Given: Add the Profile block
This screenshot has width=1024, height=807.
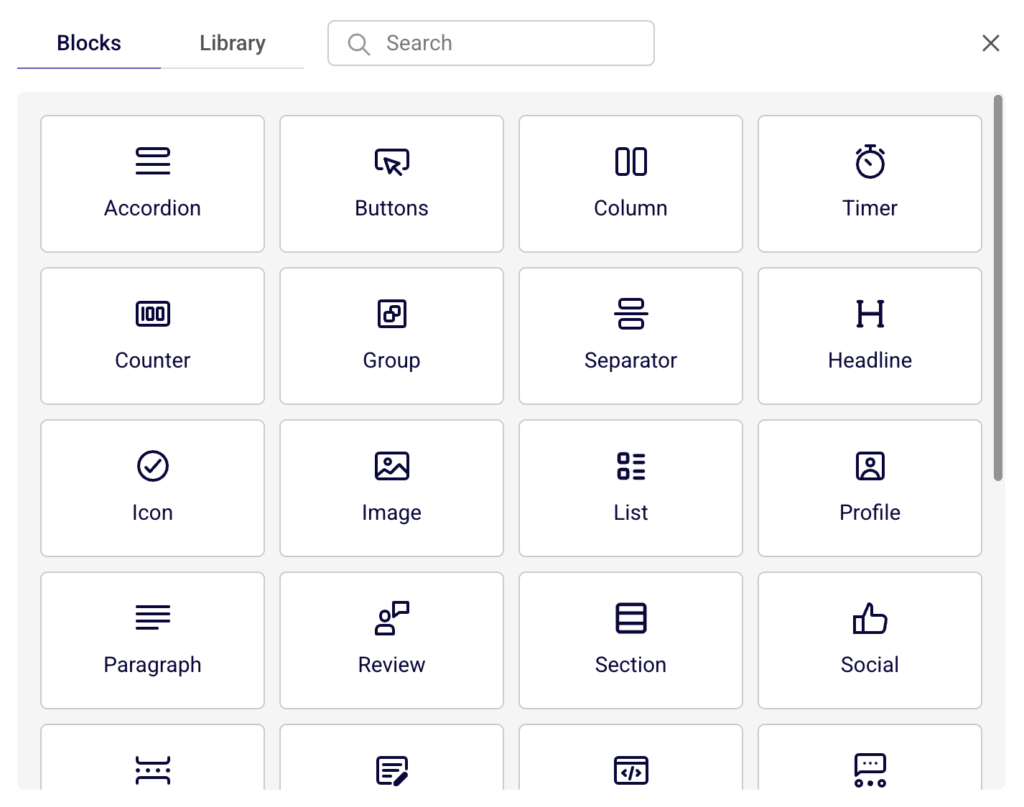Looking at the screenshot, I should pos(869,488).
